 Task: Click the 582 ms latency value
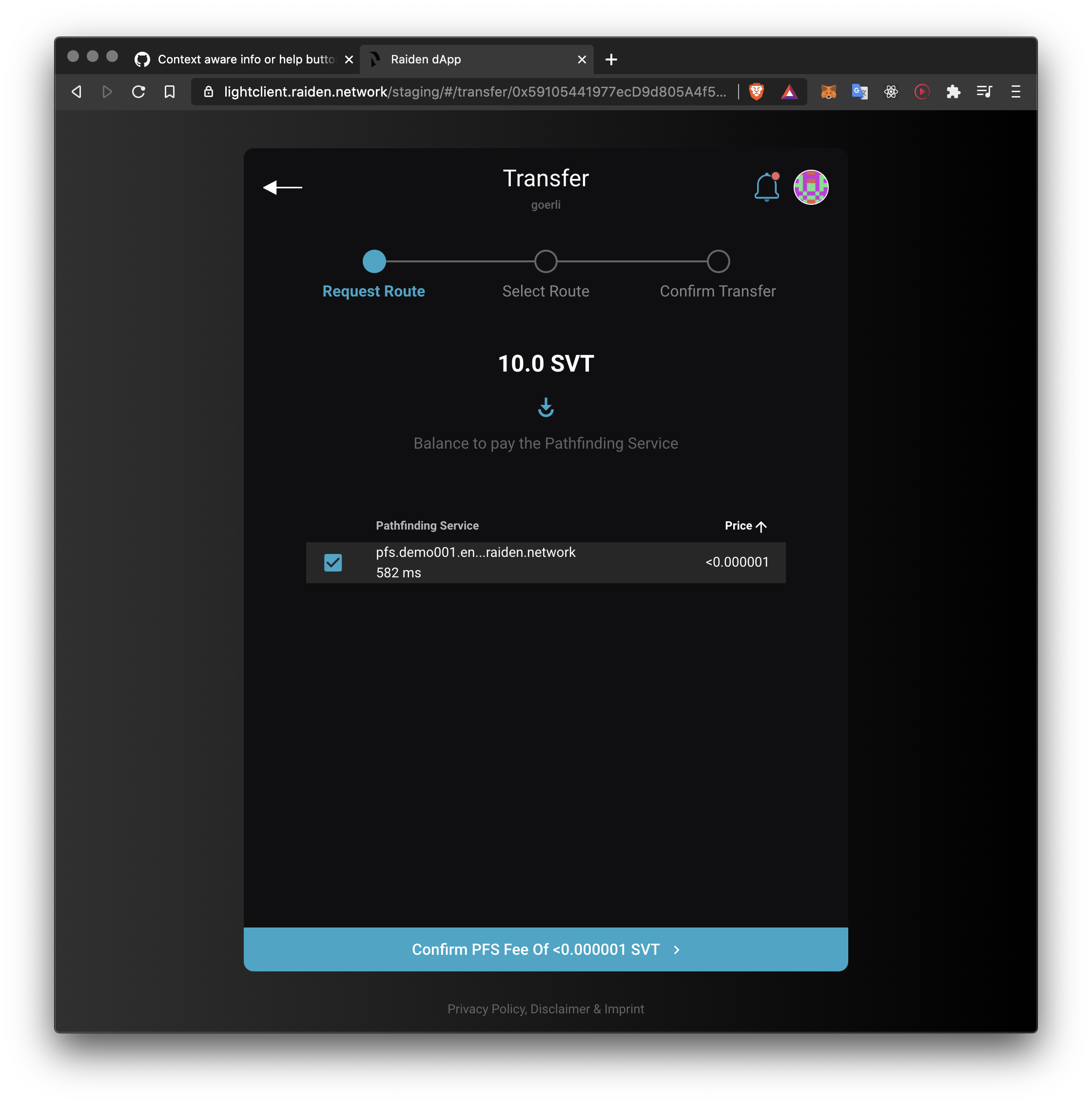[398, 573]
